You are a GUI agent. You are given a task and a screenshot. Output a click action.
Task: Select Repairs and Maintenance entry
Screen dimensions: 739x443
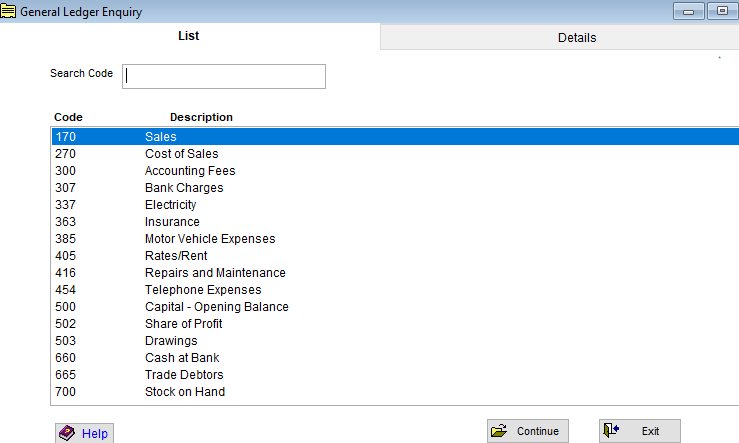[x=215, y=273]
